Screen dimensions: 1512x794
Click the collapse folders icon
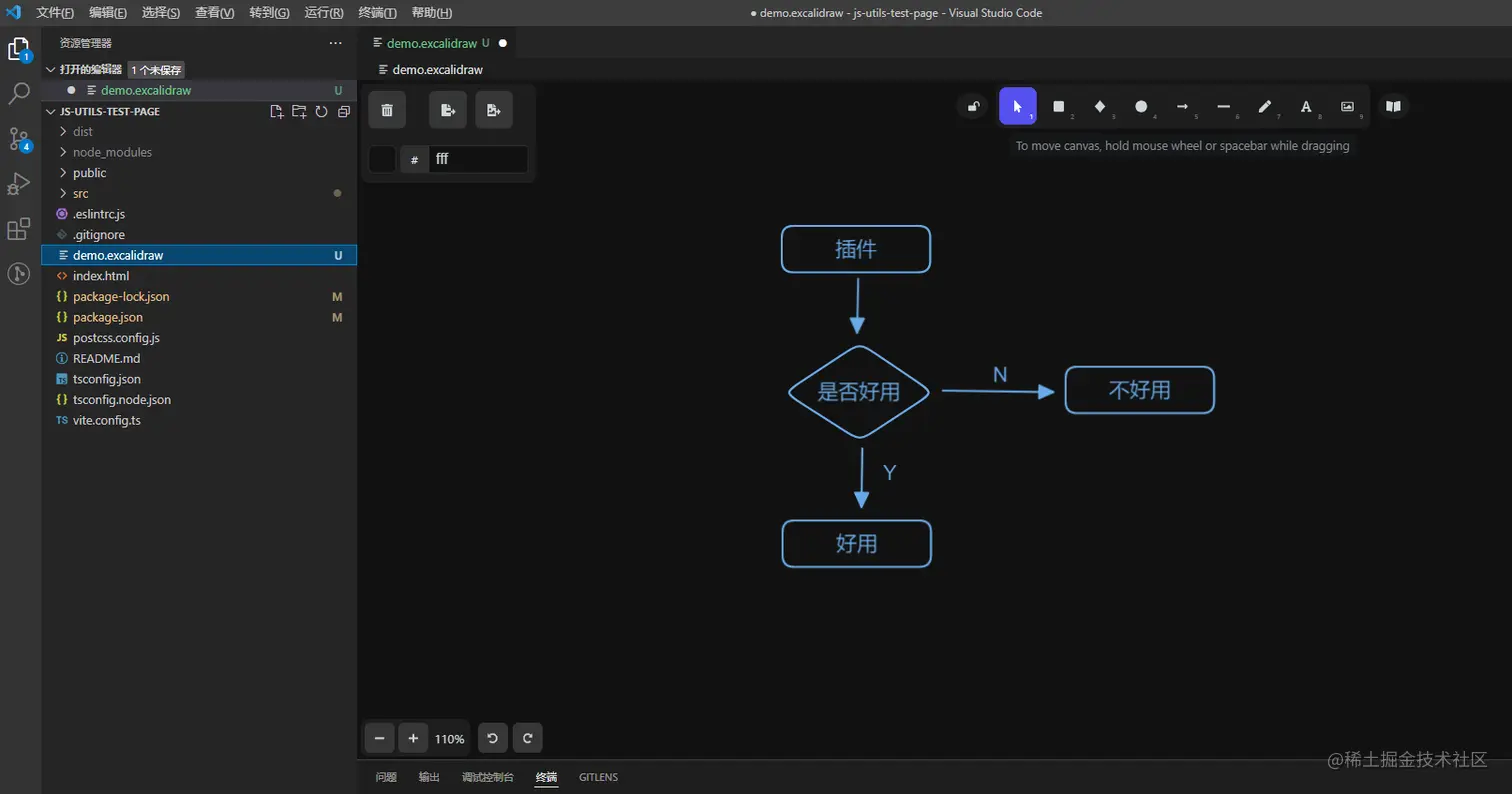click(344, 112)
